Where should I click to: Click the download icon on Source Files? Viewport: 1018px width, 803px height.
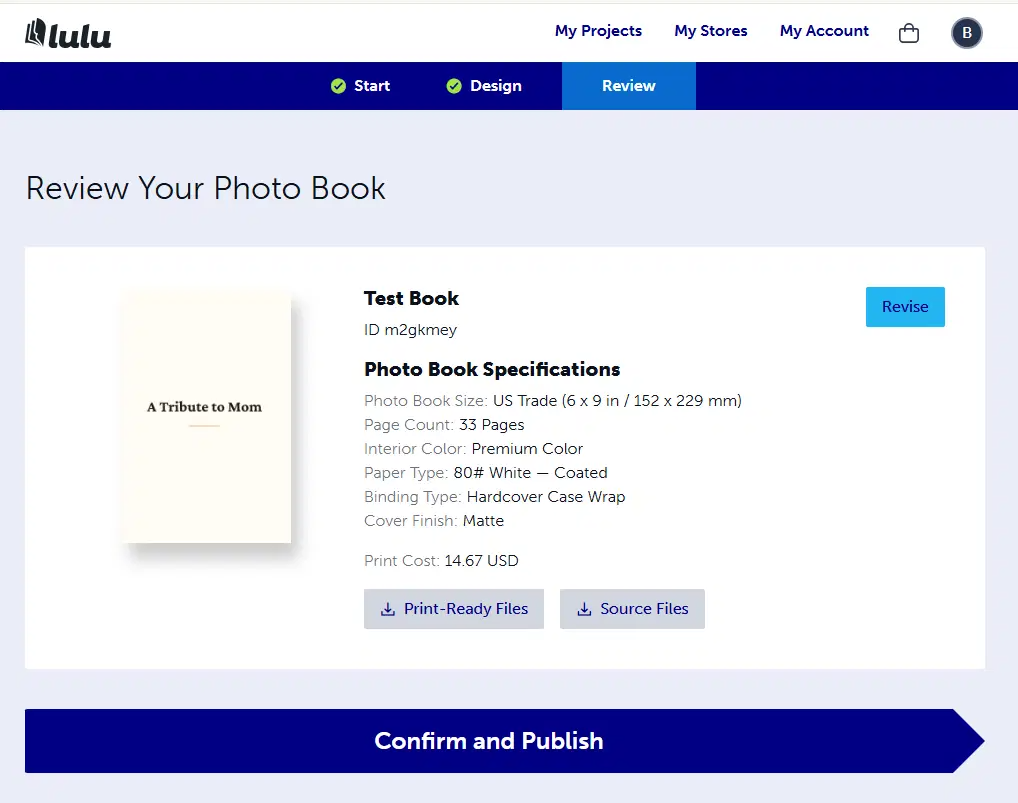[x=584, y=609]
